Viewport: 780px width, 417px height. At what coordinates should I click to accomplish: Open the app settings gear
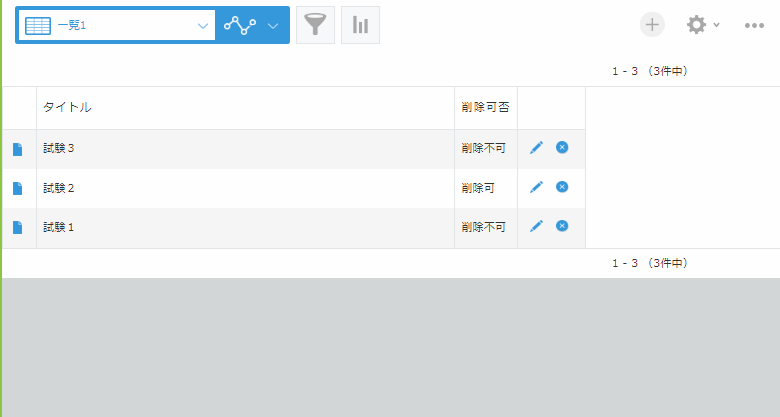click(x=696, y=25)
